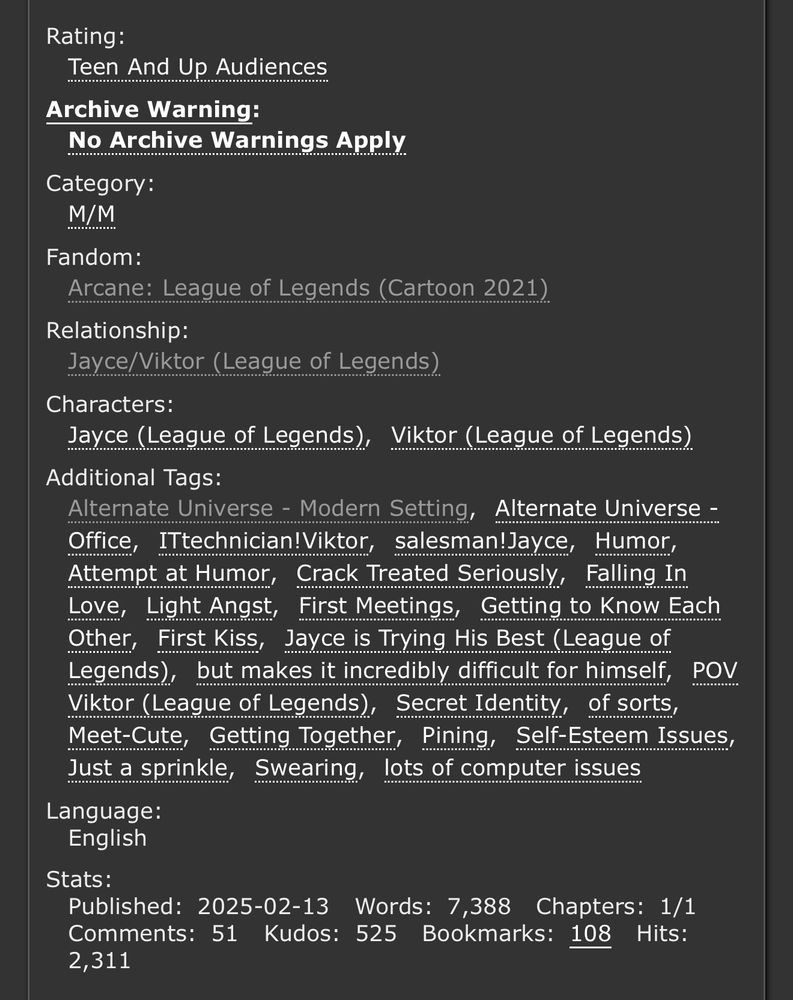
Task: Click the Self-Esteem Issues tag
Action: 621,735
